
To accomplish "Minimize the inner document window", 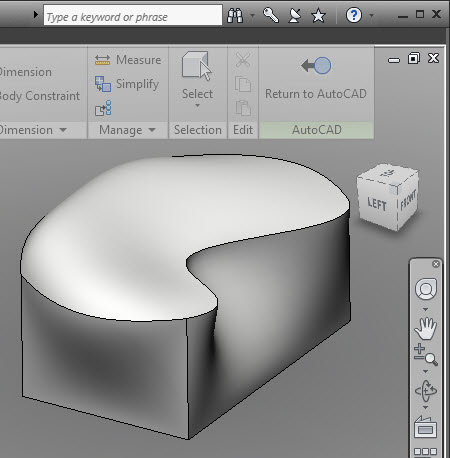I will pyautogui.click(x=394, y=60).
